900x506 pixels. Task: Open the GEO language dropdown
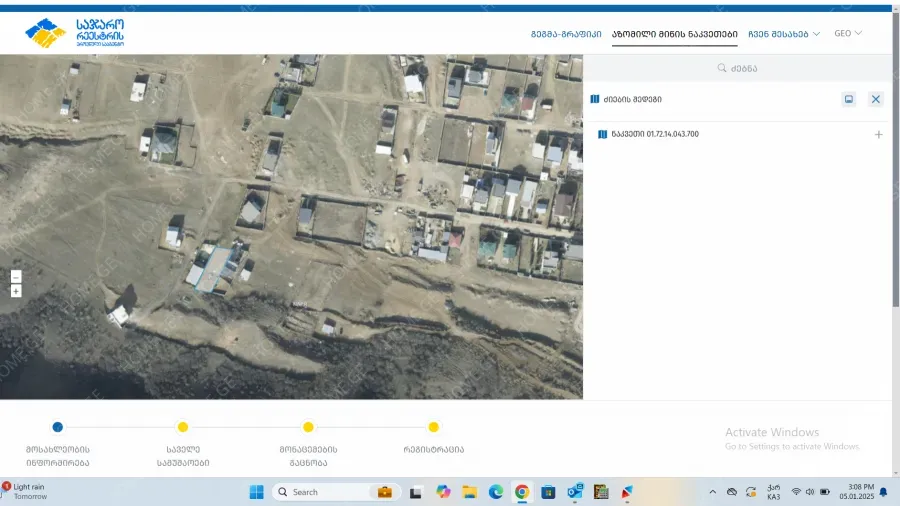tap(847, 33)
